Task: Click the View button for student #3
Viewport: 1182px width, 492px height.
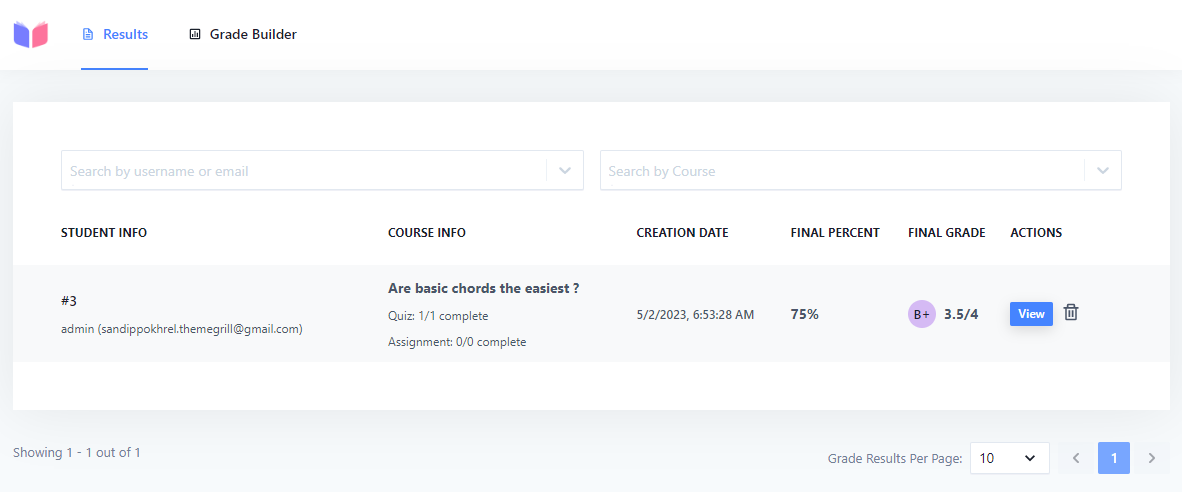Action: point(1031,314)
